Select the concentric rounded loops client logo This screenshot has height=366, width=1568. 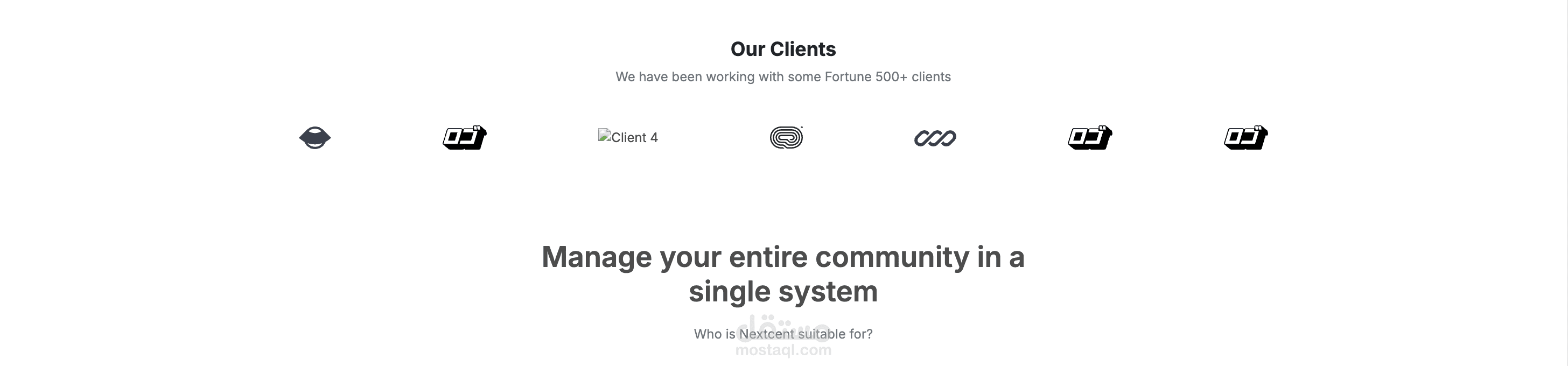786,138
